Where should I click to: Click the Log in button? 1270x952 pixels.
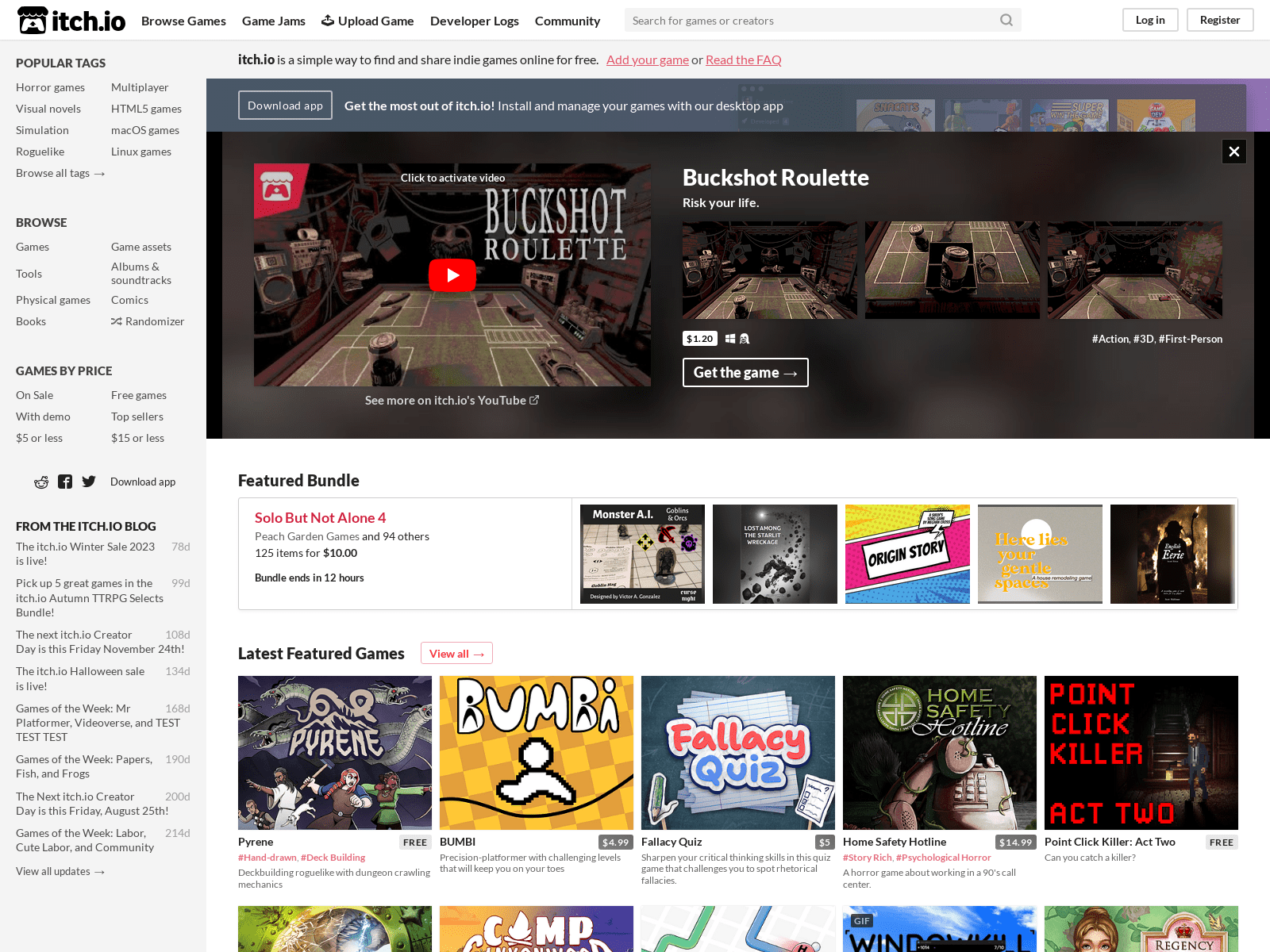[x=1150, y=20]
